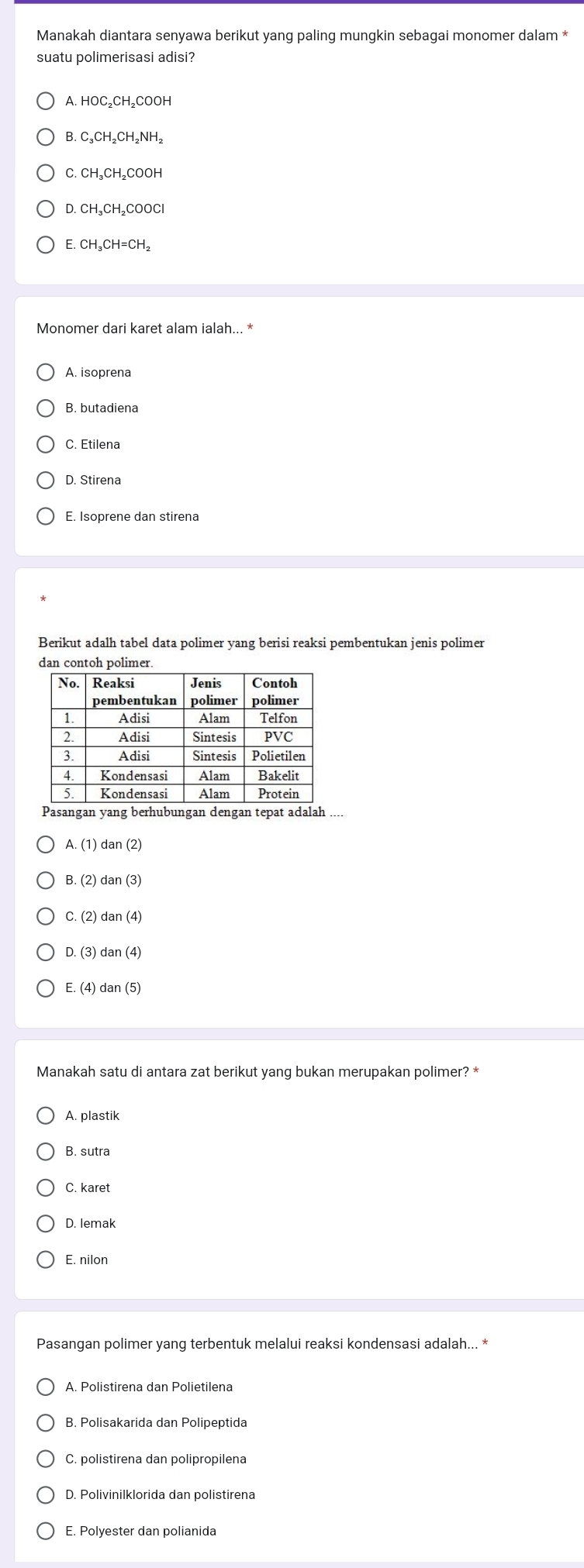Select C. (2) dan (4) option
The height and width of the screenshot is (1568, 584).
(x=47, y=917)
